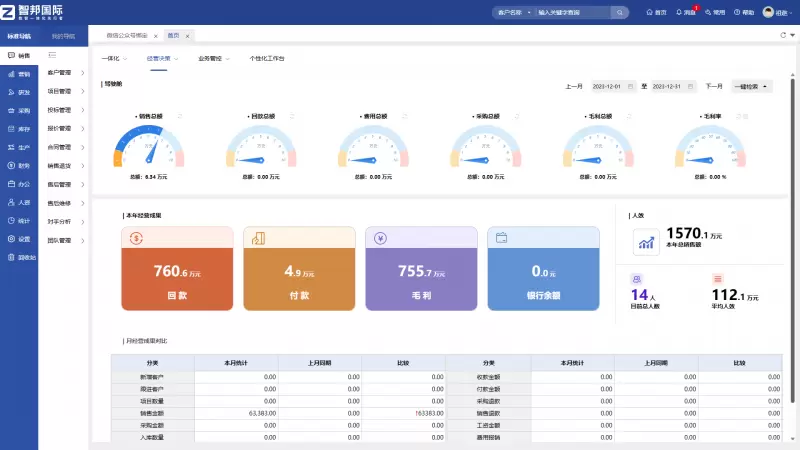Click the 下一月 next month button

pos(714,87)
